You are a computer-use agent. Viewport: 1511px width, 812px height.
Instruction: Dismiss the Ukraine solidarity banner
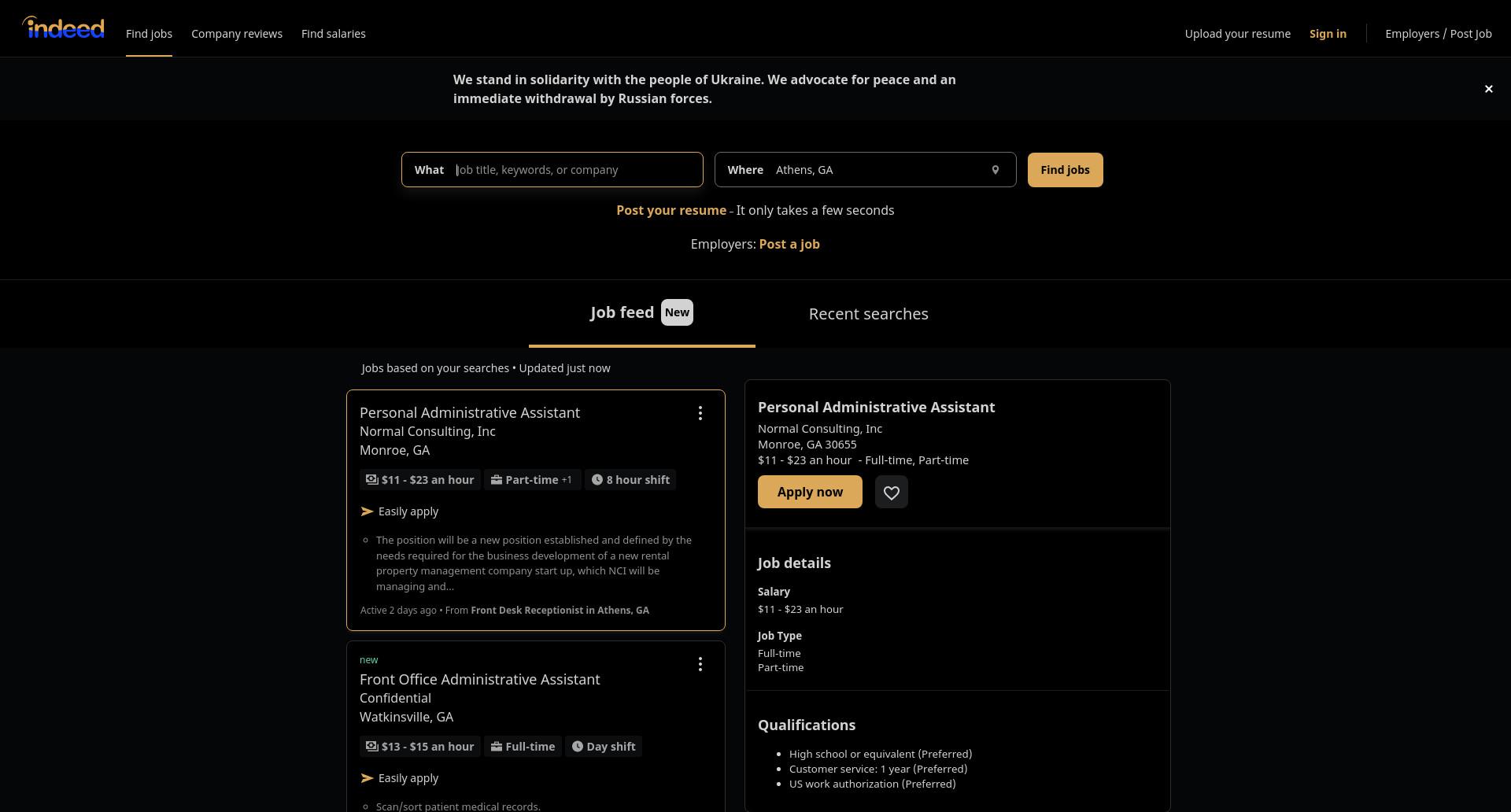1488,89
